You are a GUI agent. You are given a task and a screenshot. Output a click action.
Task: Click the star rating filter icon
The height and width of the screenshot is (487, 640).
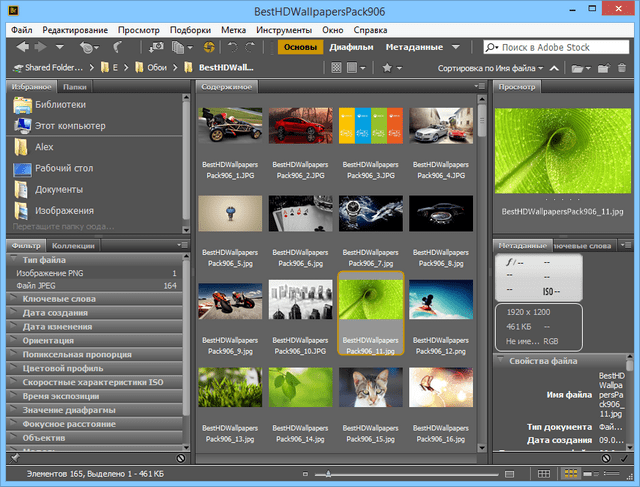[387, 68]
